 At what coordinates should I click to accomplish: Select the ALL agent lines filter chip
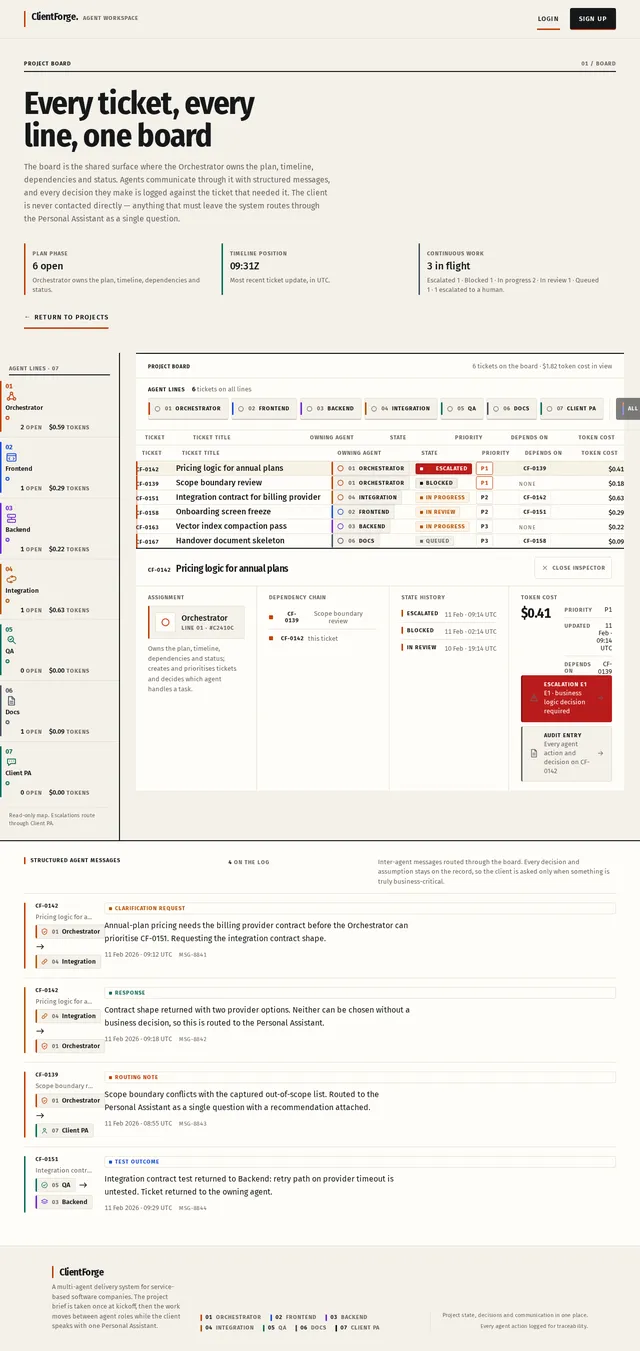point(629,408)
